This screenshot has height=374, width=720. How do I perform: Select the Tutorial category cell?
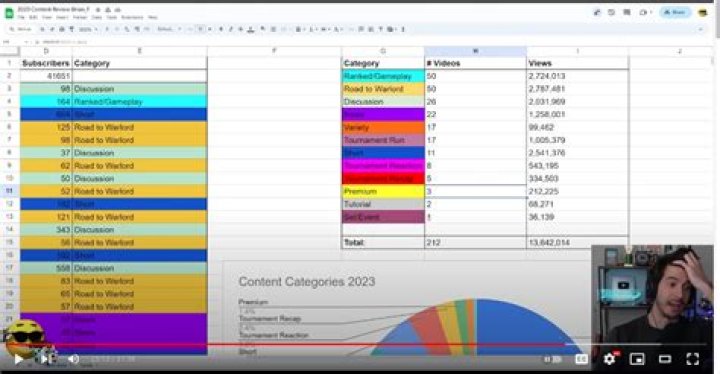(383, 204)
